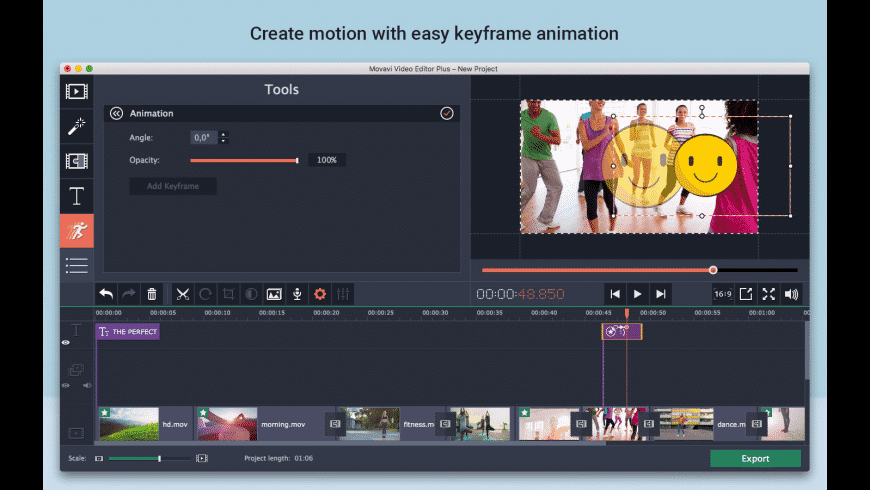870x490 pixels.
Task: Redo the last action
Action: [129, 294]
